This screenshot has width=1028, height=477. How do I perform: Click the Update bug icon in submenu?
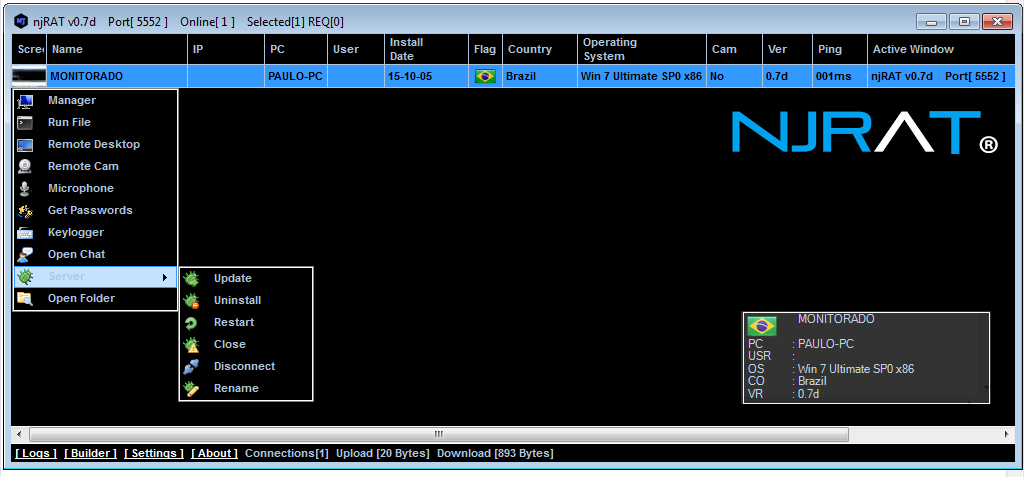click(x=191, y=279)
